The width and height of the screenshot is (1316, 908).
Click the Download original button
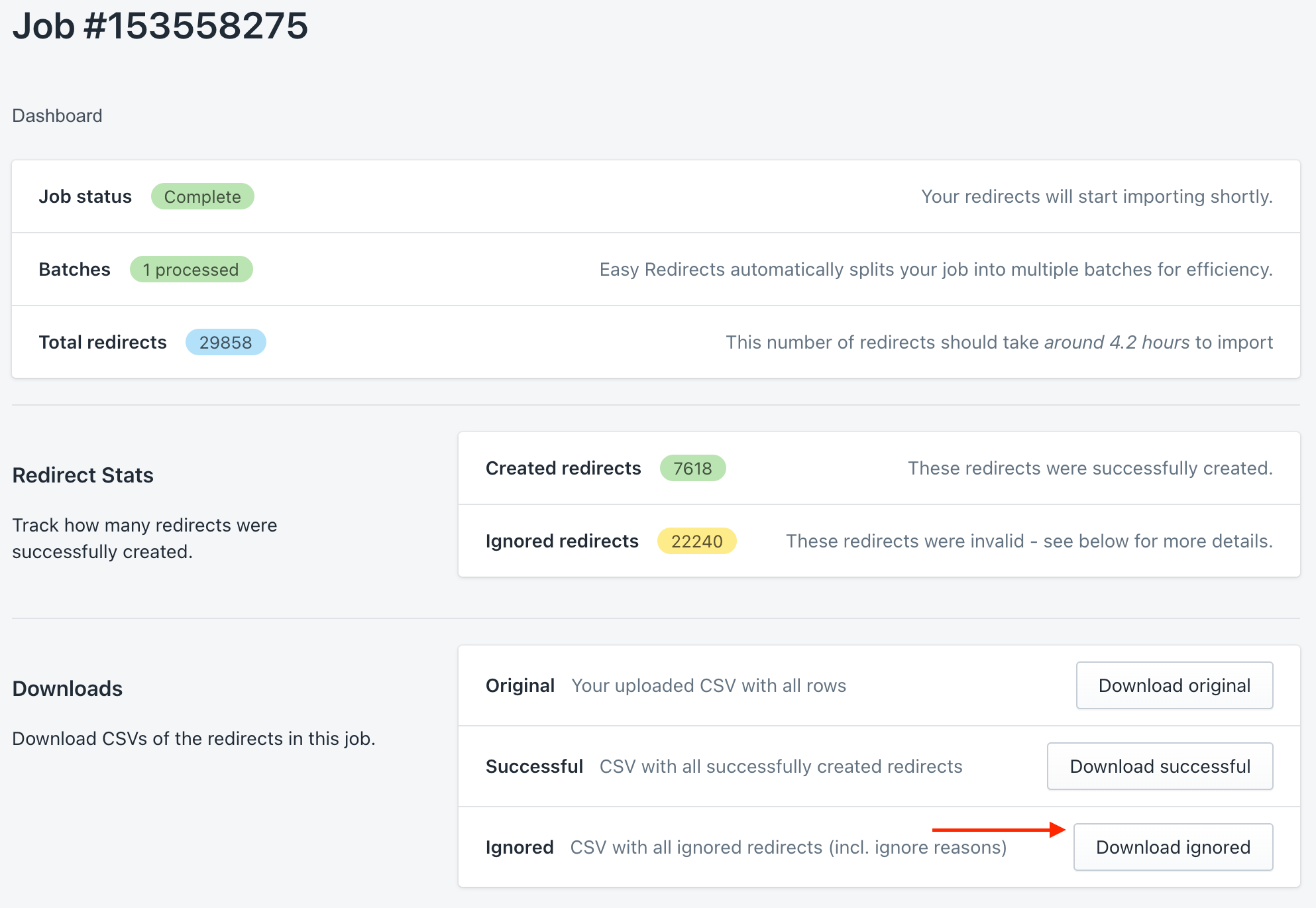[1174, 685]
